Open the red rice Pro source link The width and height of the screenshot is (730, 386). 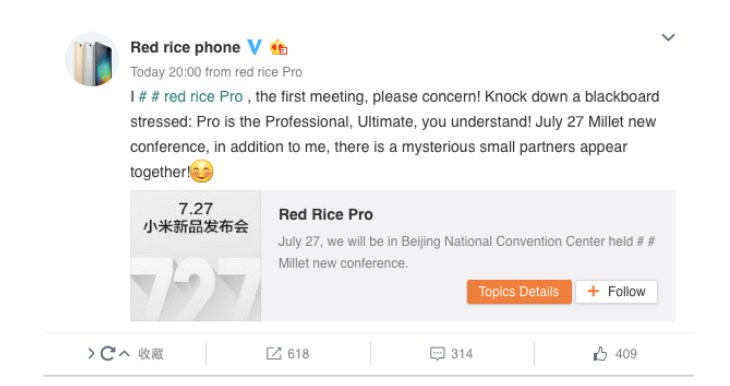(269, 72)
